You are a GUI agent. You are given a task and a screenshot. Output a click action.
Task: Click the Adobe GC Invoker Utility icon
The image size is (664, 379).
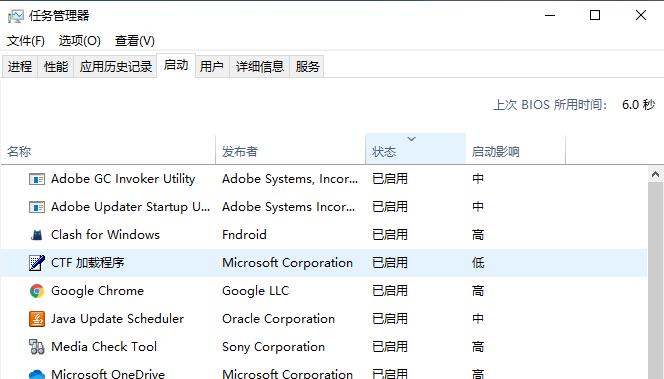[x=37, y=179]
